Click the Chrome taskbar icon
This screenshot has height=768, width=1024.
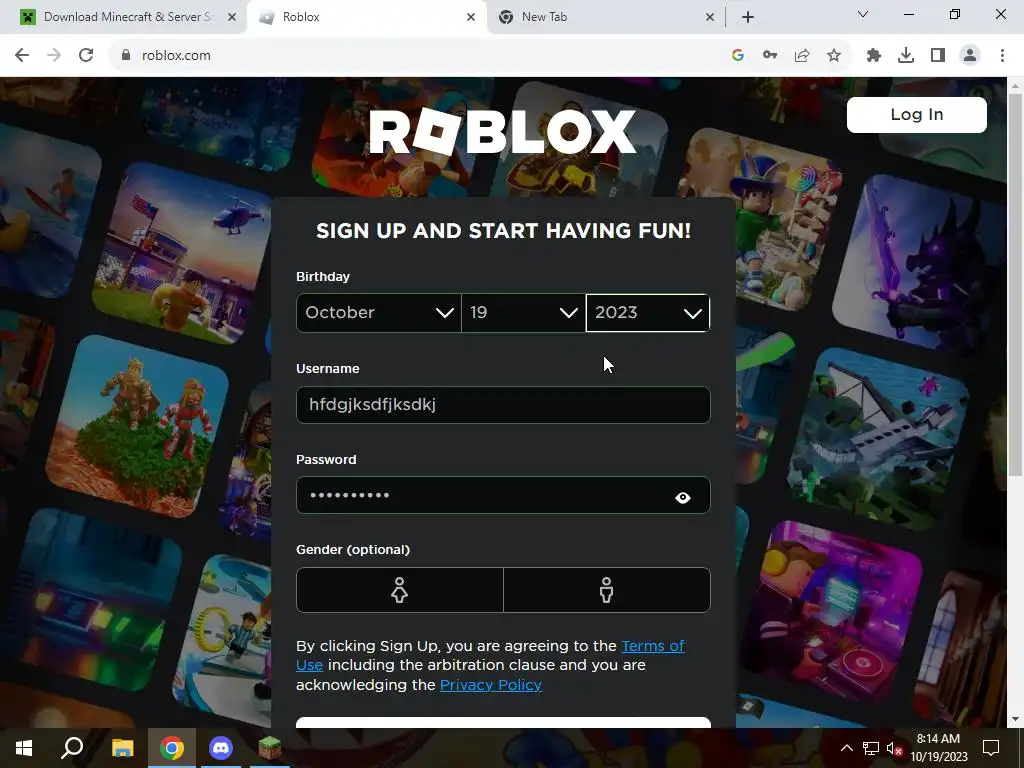[172, 748]
